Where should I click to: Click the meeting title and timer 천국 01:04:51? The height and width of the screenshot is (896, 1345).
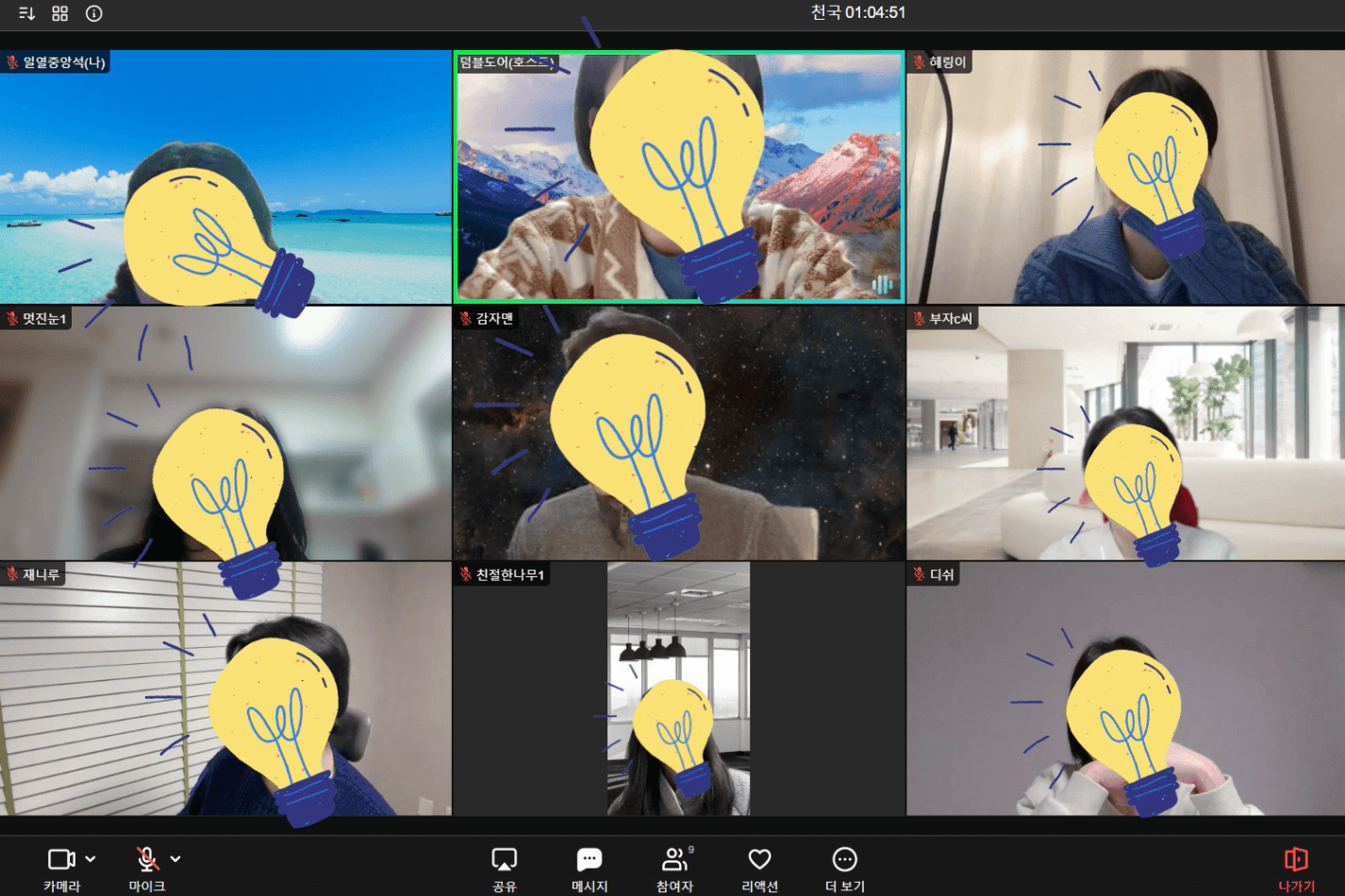858,13
